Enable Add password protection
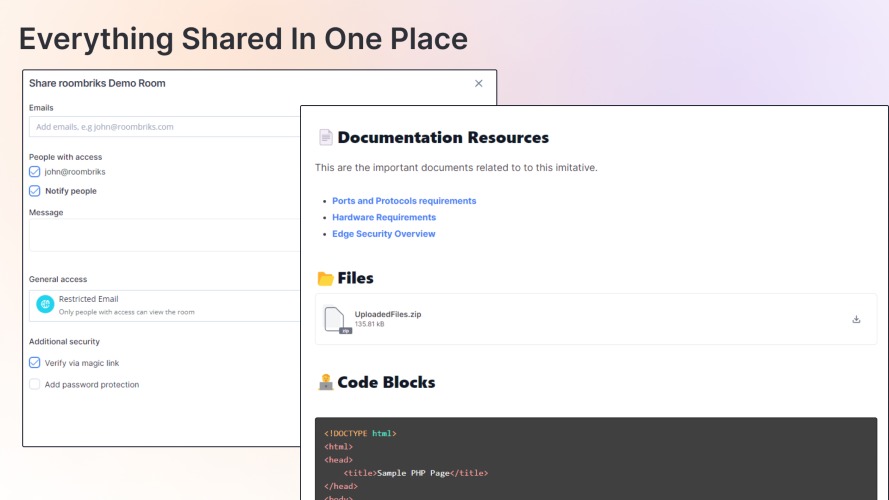This screenshot has width=889, height=500. point(35,384)
